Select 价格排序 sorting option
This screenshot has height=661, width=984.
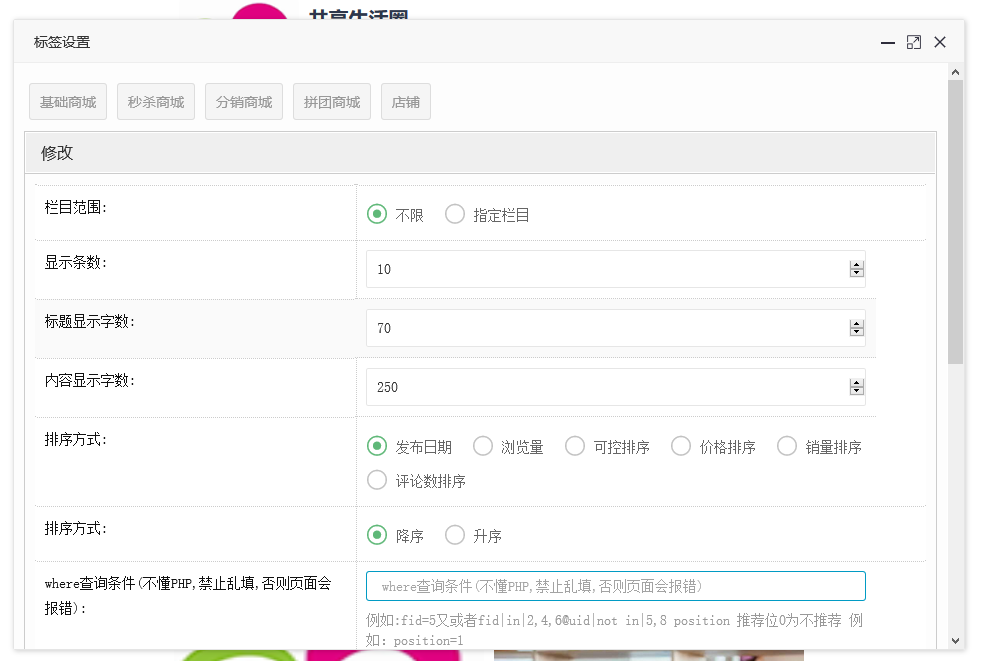point(681,446)
